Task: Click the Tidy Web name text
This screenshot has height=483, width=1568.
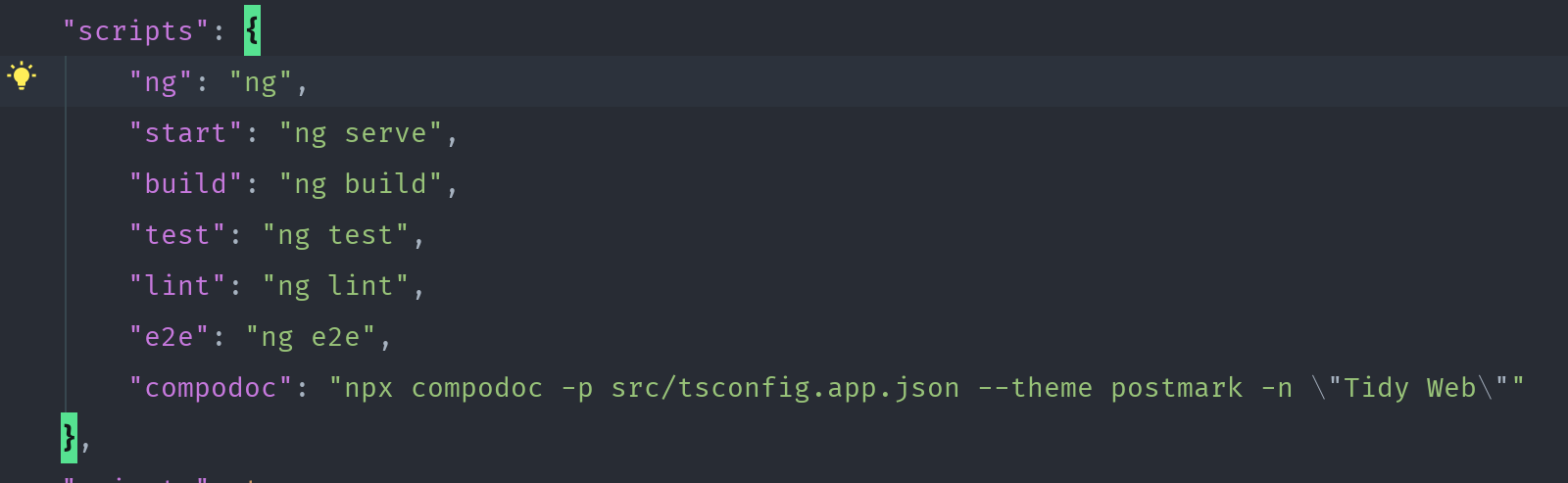Action: [x=1409, y=388]
